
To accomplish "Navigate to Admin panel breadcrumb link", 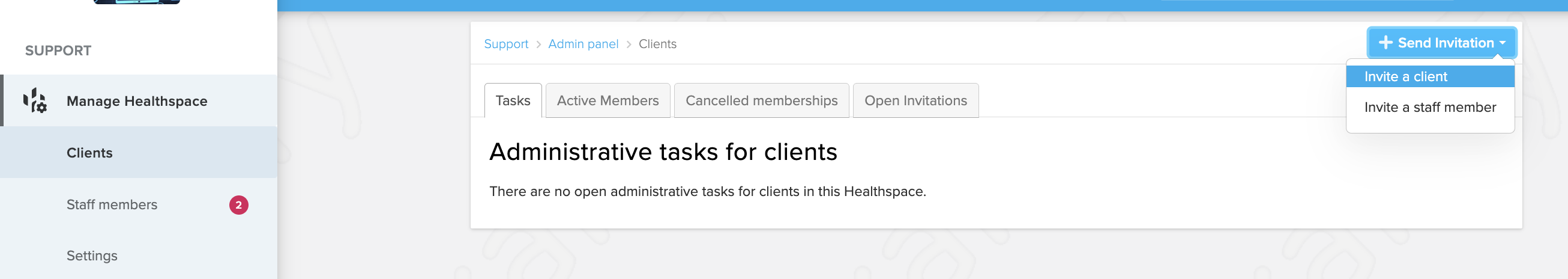I will pyautogui.click(x=582, y=44).
